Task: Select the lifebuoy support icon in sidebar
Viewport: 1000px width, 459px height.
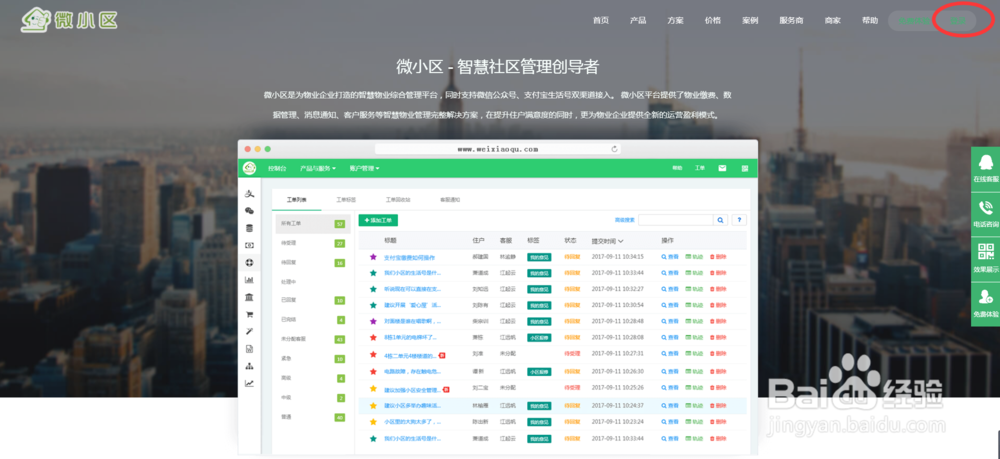Action: click(249, 263)
